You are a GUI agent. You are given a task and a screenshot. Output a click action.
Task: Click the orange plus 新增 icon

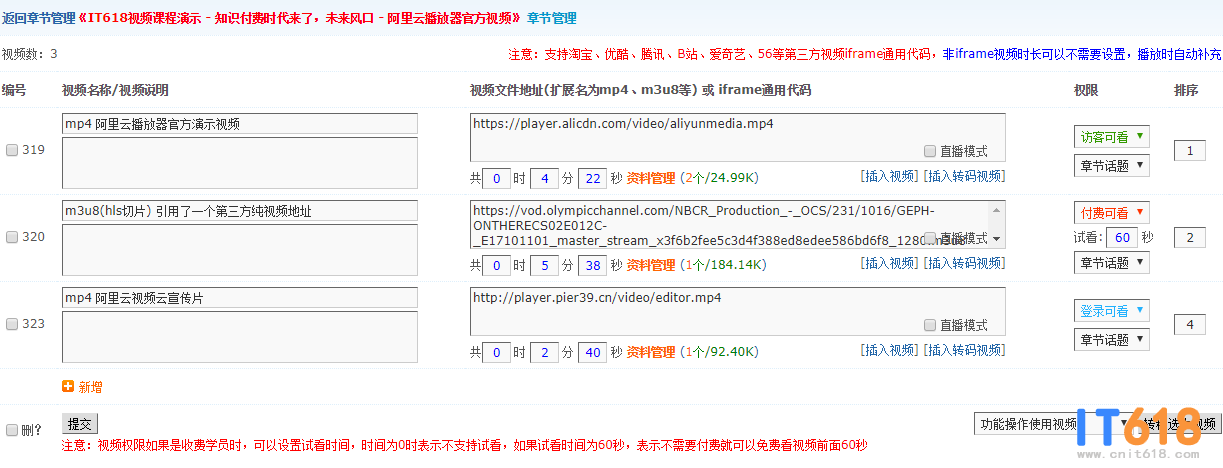point(68,387)
